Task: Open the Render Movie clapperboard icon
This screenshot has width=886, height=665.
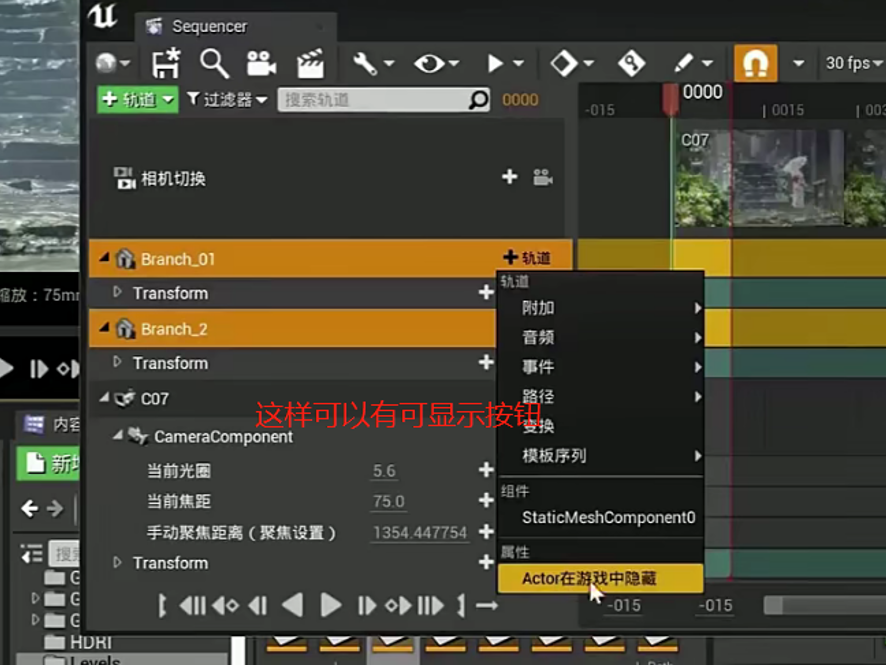Action: coord(310,62)
